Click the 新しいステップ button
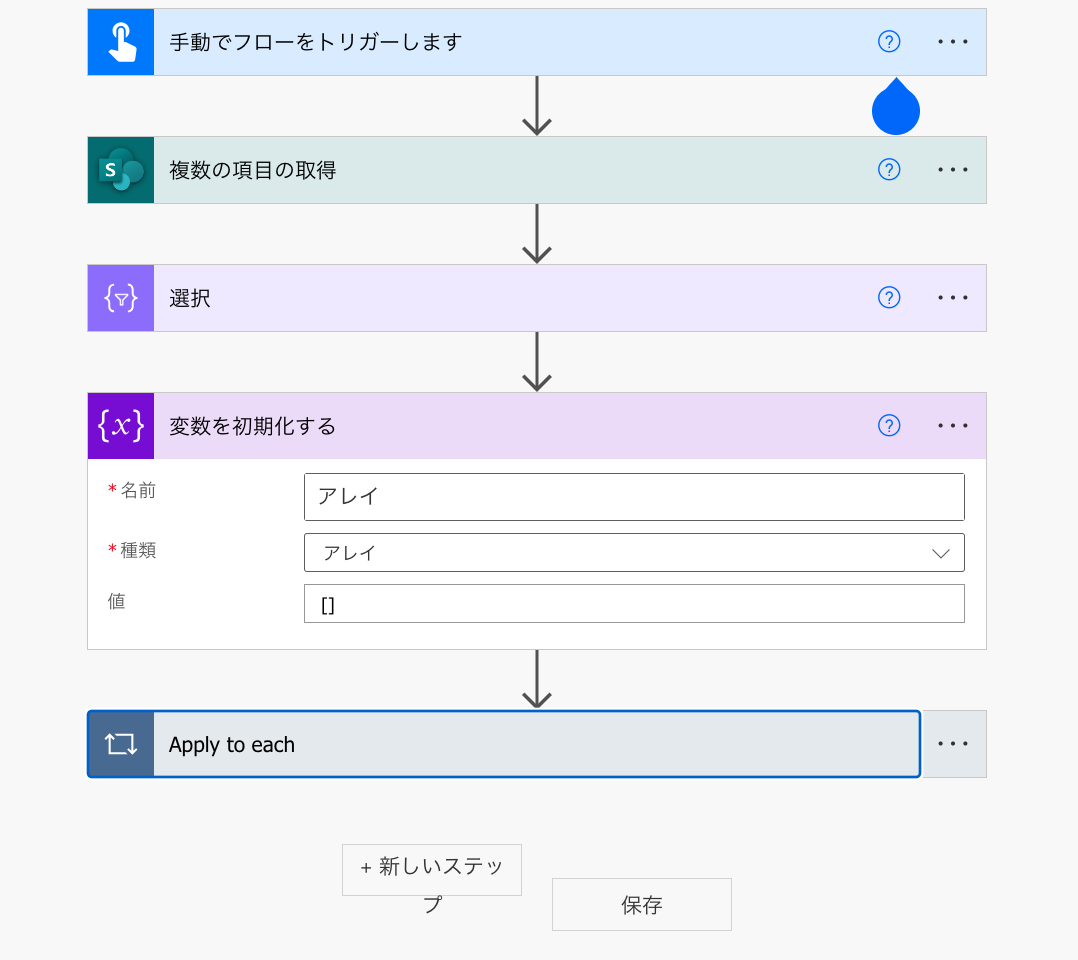The image size is (1078, 960). click(431, 870)
